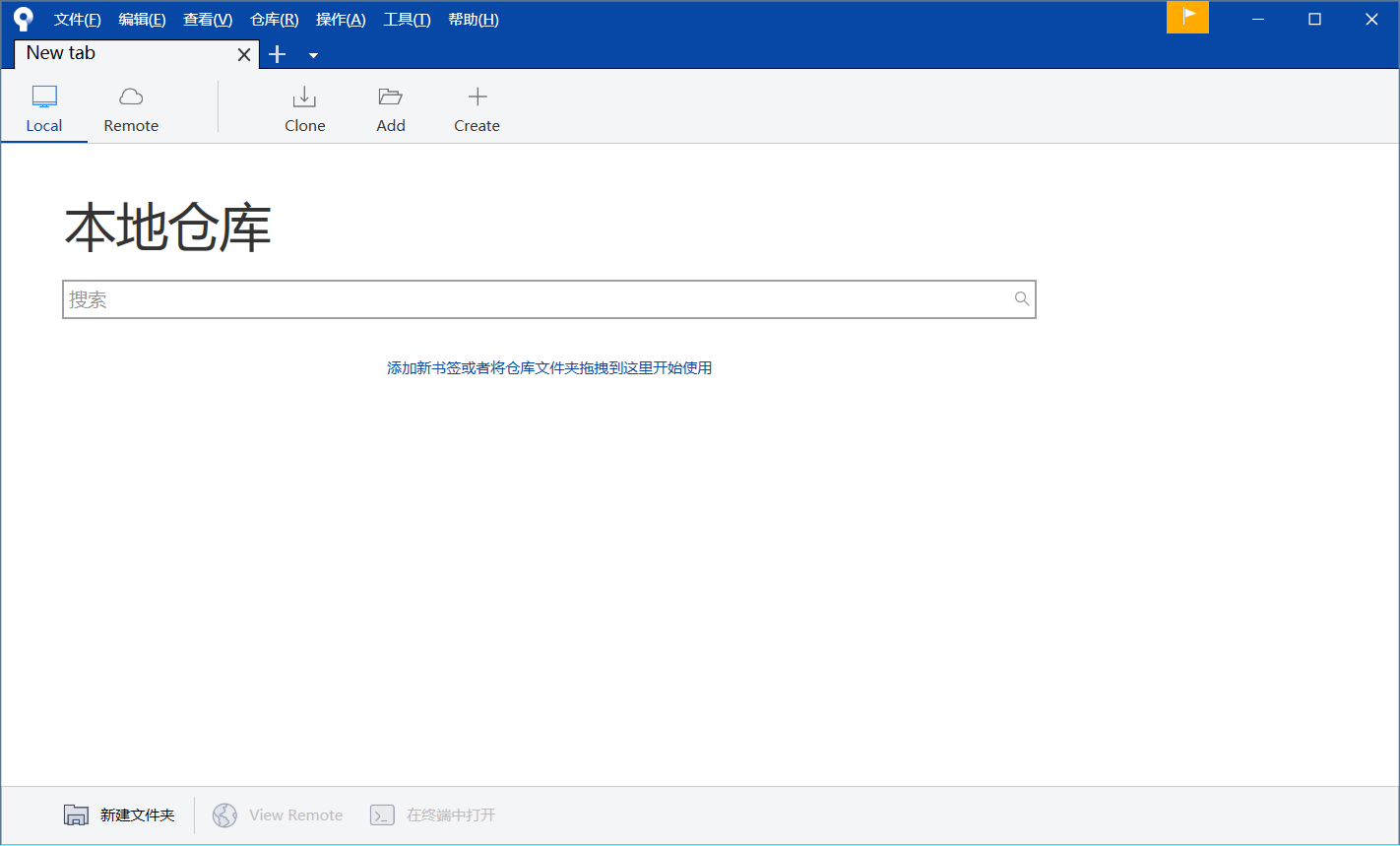
Task: Open the 查看(V) menu
Action: [207, 19]
